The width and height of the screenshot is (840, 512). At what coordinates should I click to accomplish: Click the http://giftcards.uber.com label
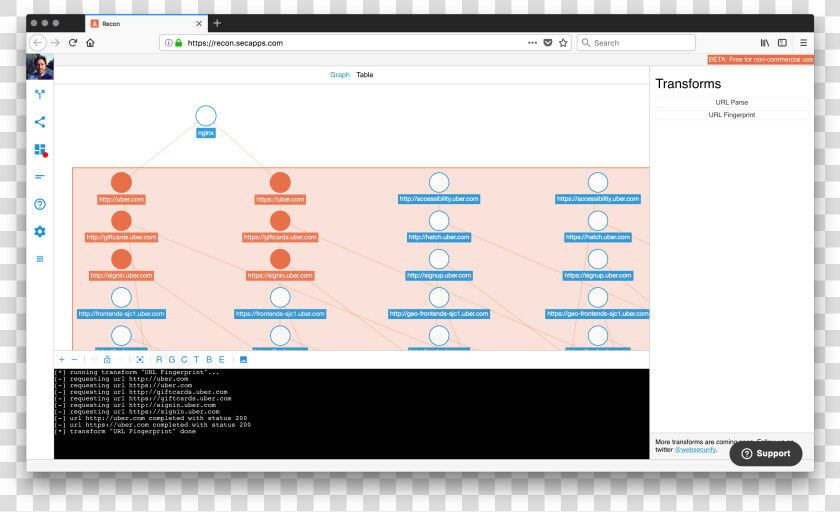(x=122, y=237)
